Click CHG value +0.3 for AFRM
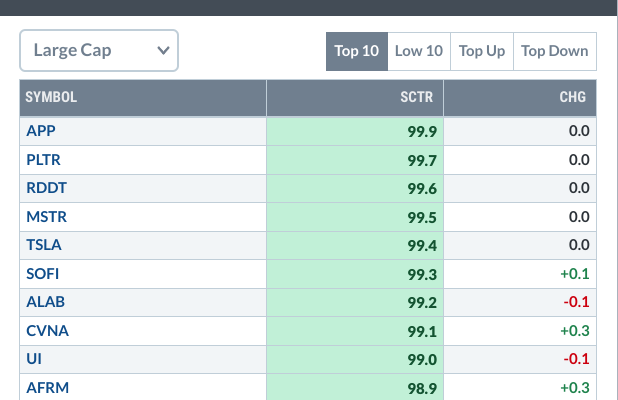The width and height of the screenshot is (618, 400). 575,388
